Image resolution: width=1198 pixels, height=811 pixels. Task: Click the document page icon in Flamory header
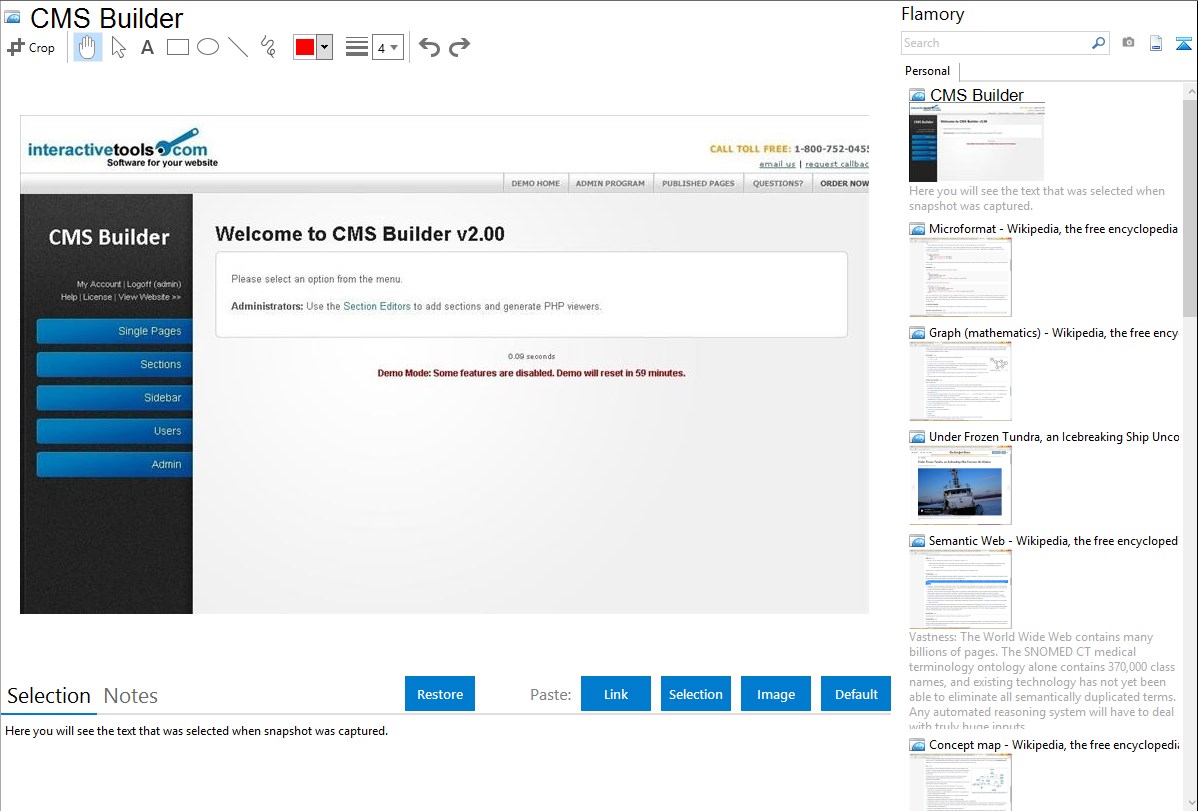1156,43
